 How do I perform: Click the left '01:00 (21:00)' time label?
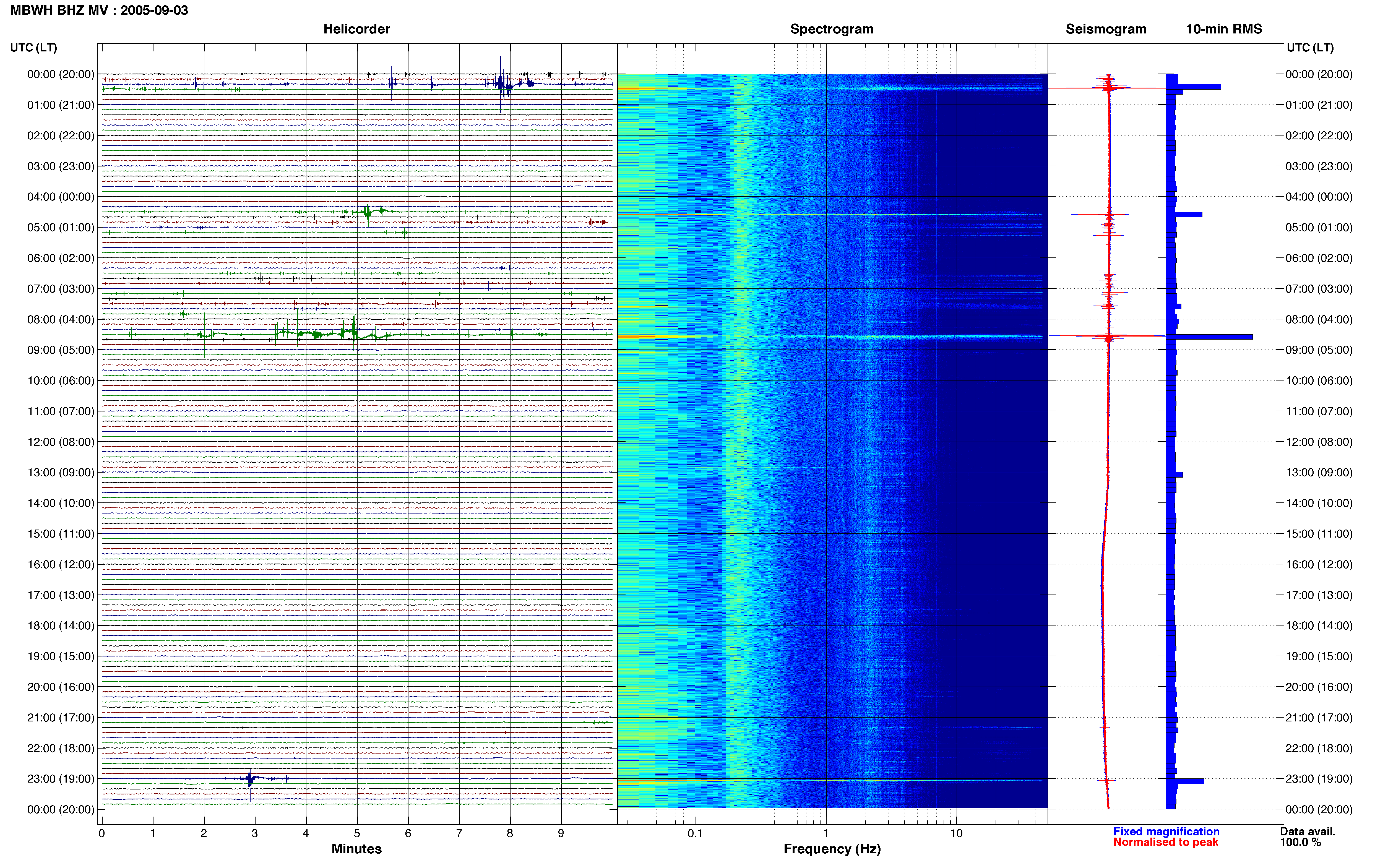[61, 105]
